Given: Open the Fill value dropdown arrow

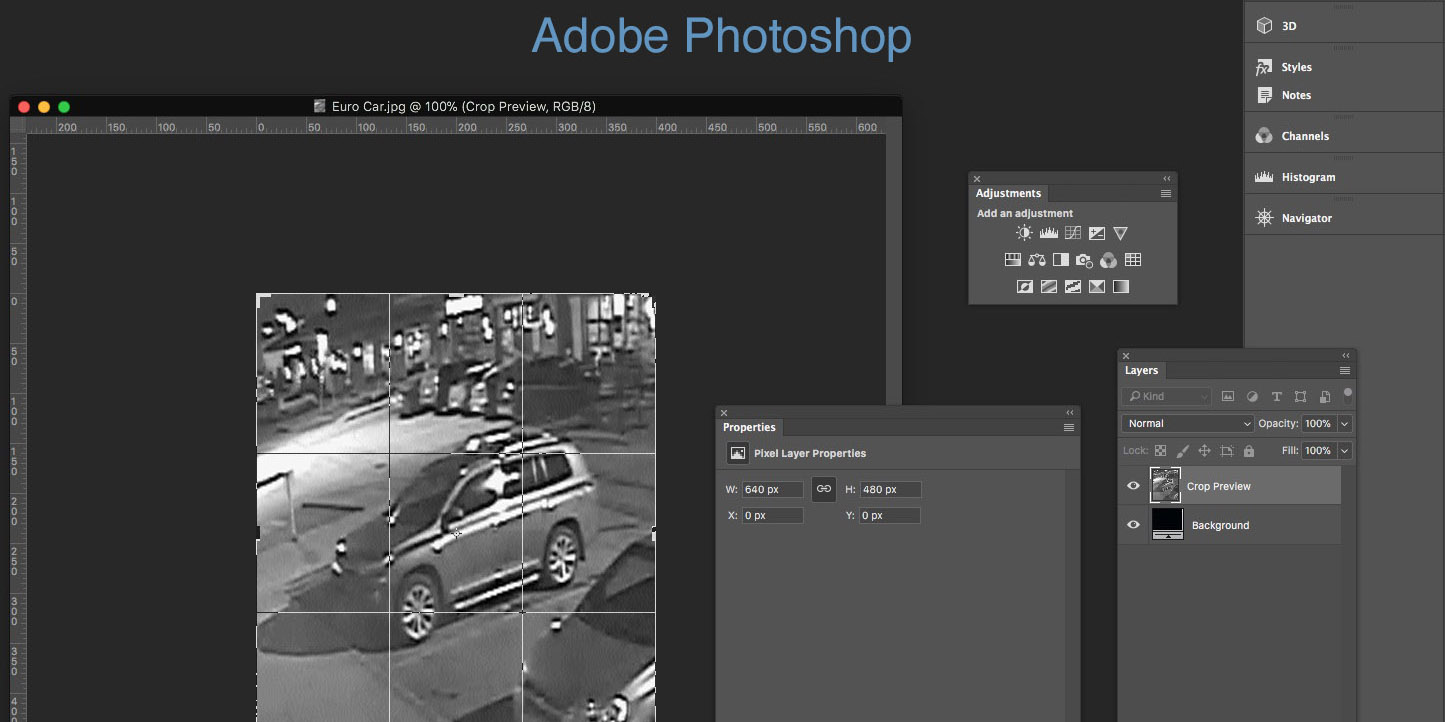Looking at the screenshot, I should [1344, 451].
